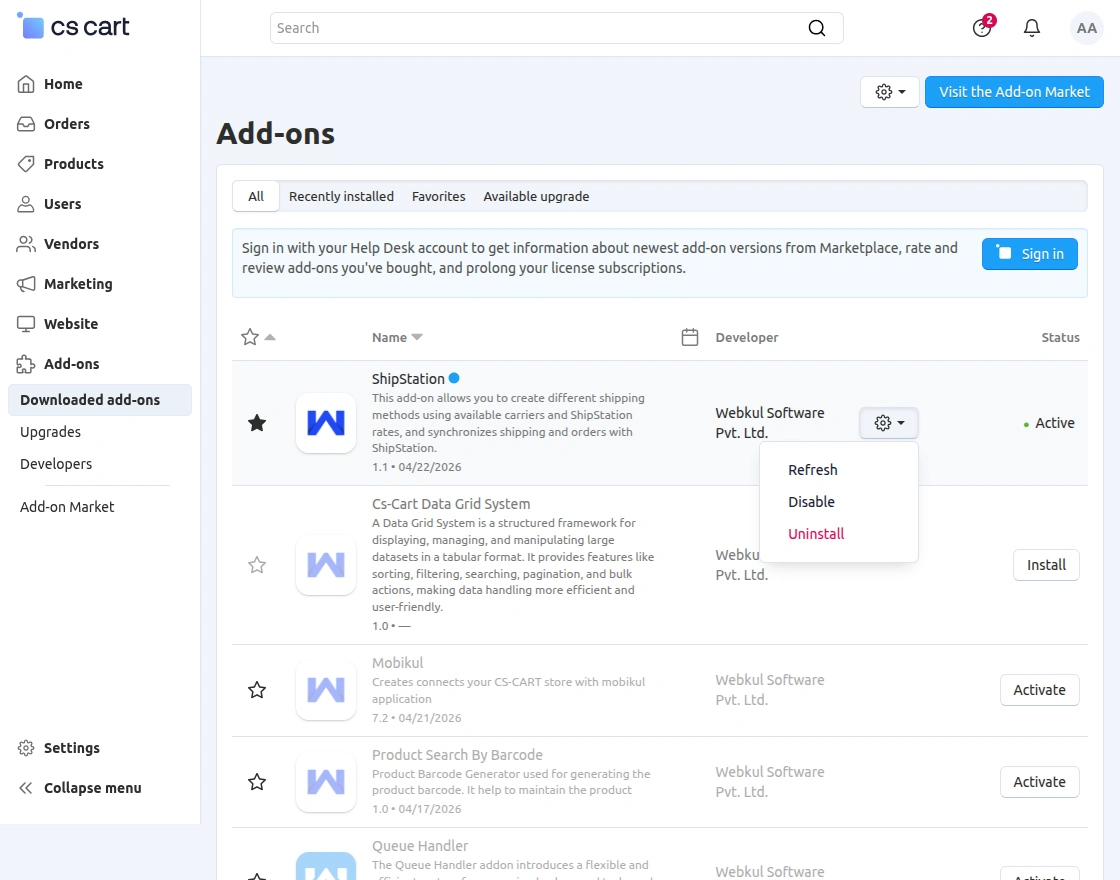
Task: Open Add-on Market sidebar link
Action: pyautogui.click(x=67, y=507)
